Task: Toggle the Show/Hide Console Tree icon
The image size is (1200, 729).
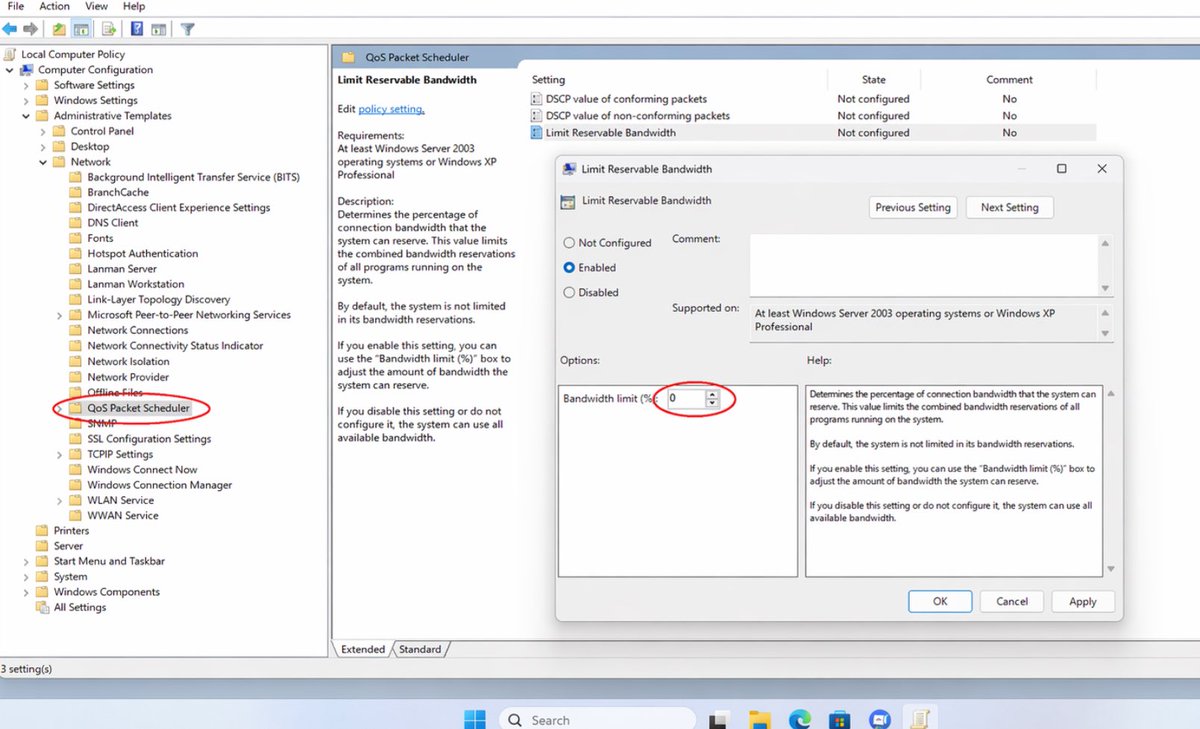Action: click(x=80, y=29)
